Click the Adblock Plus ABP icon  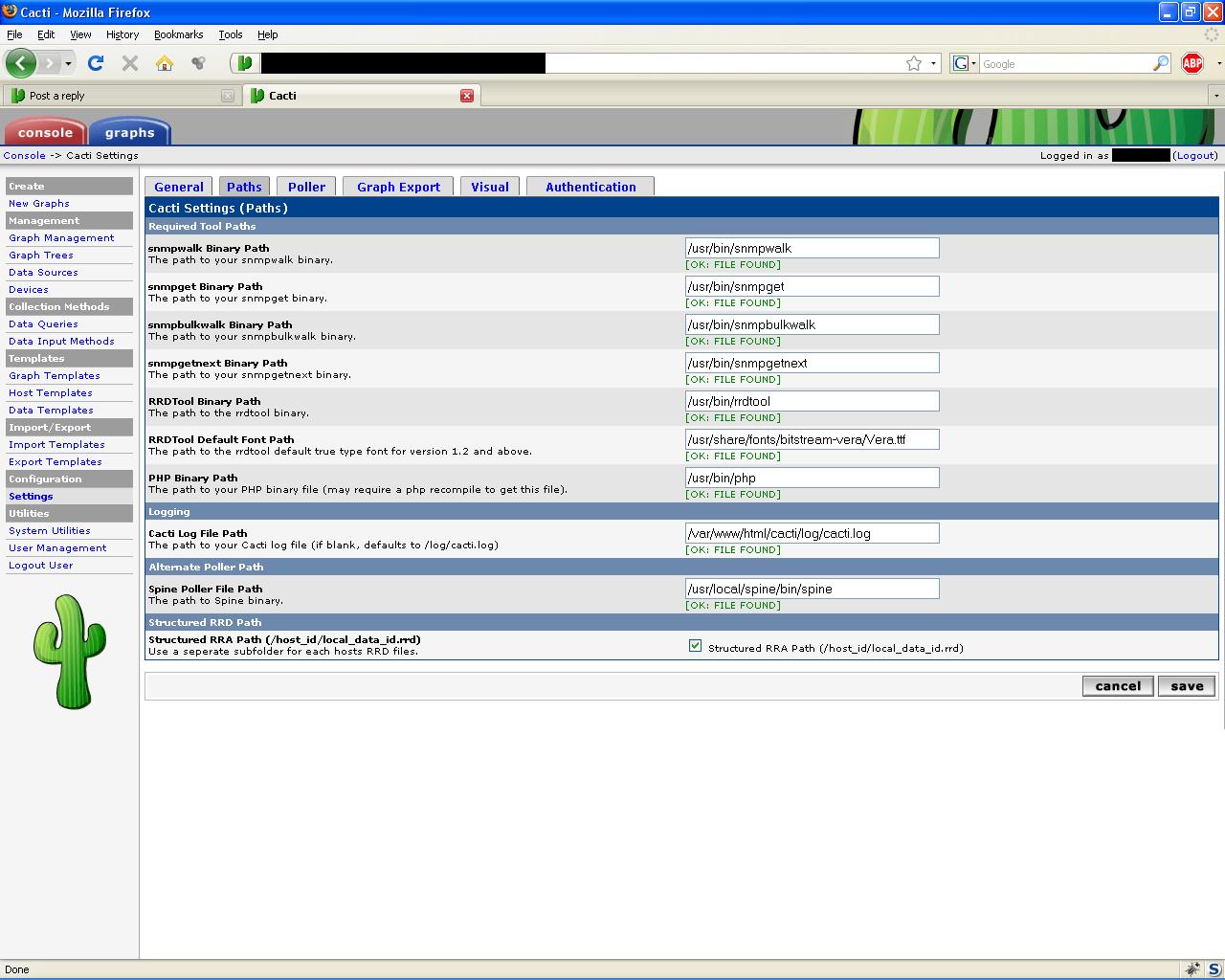click(1192, 63)
